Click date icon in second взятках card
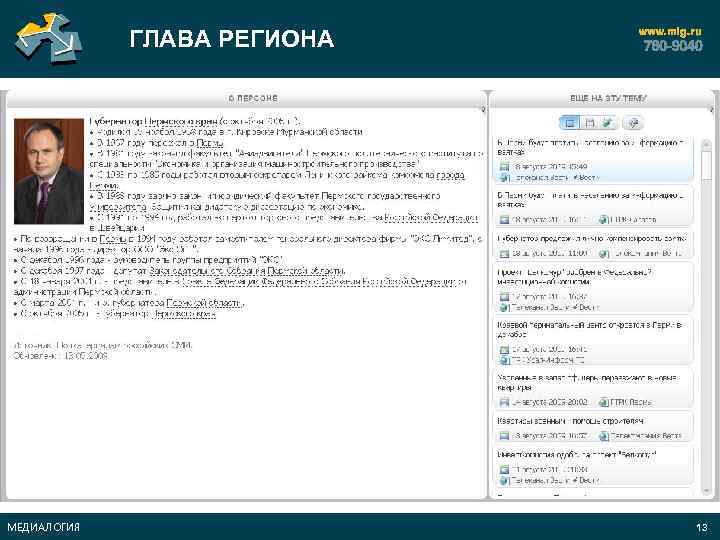 click(x=504, y=219)
